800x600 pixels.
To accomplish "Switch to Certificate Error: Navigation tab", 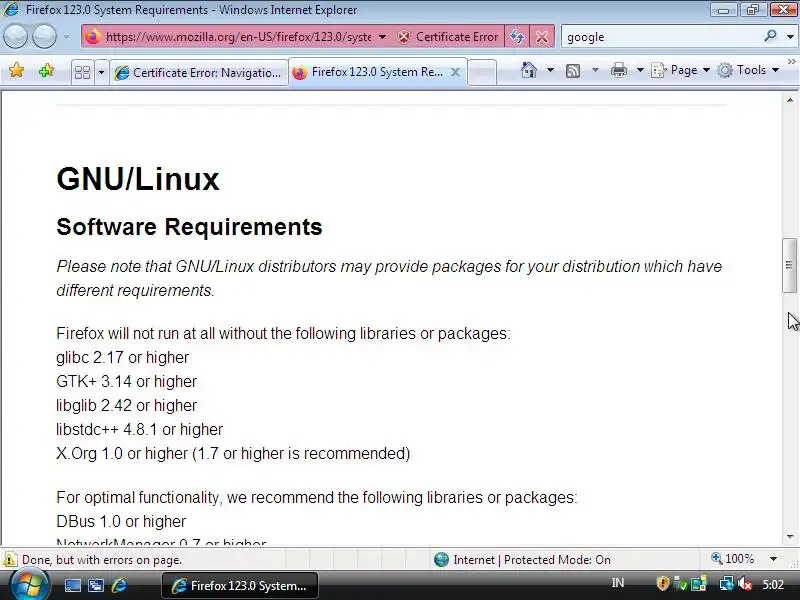I will [198, 72].
